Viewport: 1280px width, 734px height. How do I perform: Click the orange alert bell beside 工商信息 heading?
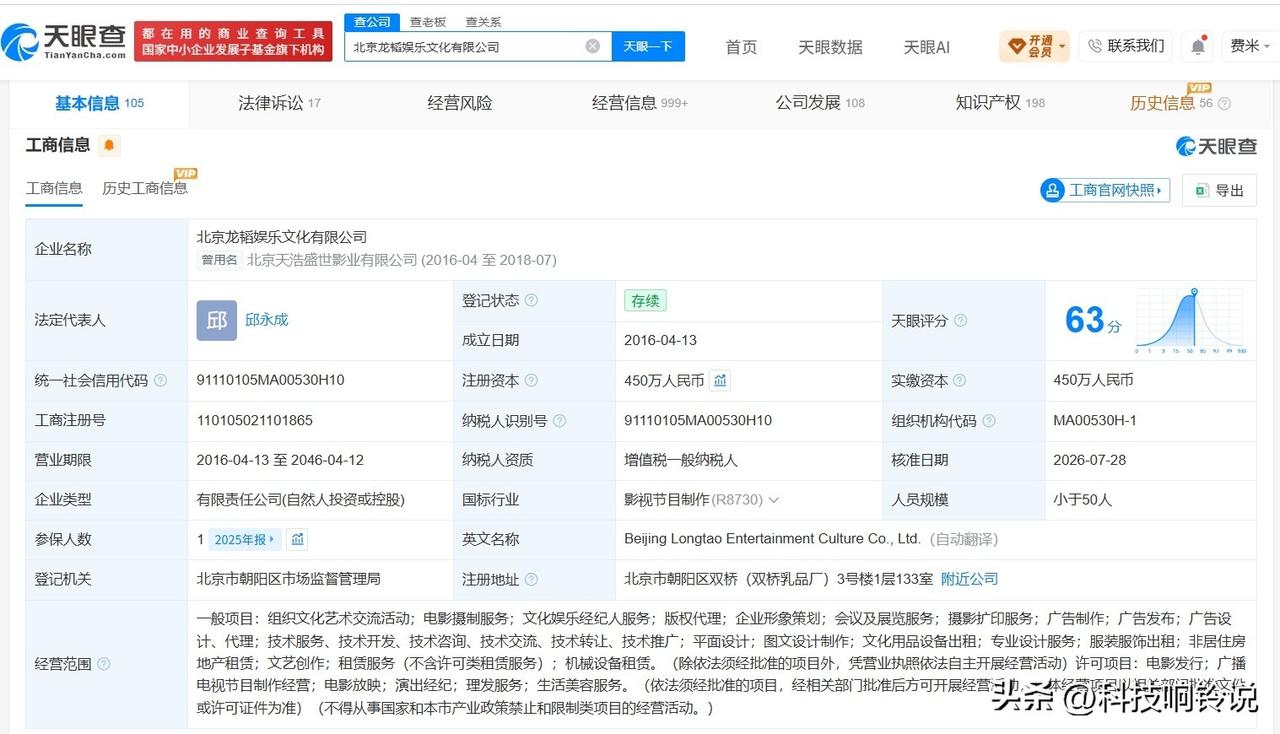[x=109, y=146]
